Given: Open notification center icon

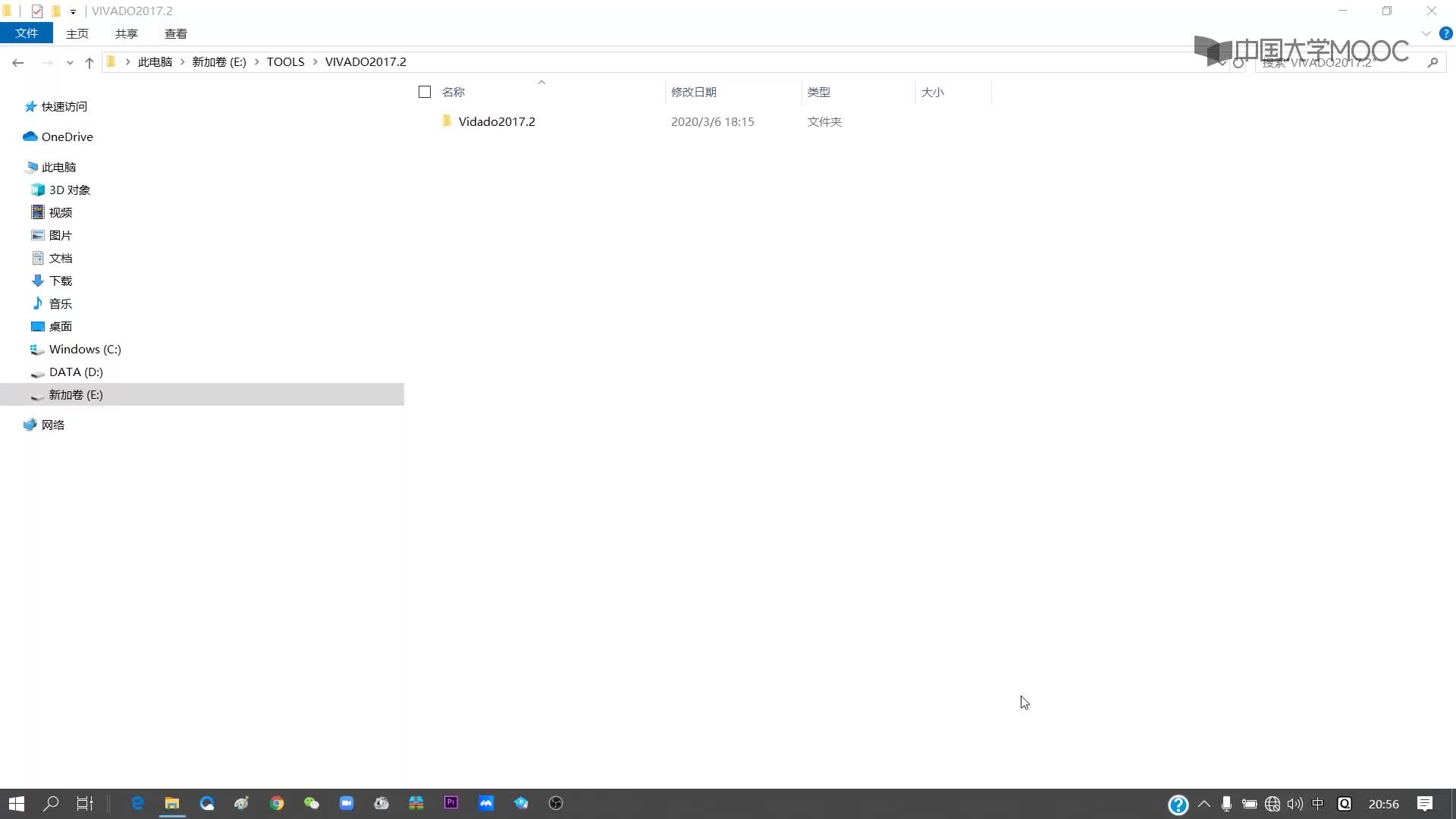Looking at the screenshot, I should 1425,804.
